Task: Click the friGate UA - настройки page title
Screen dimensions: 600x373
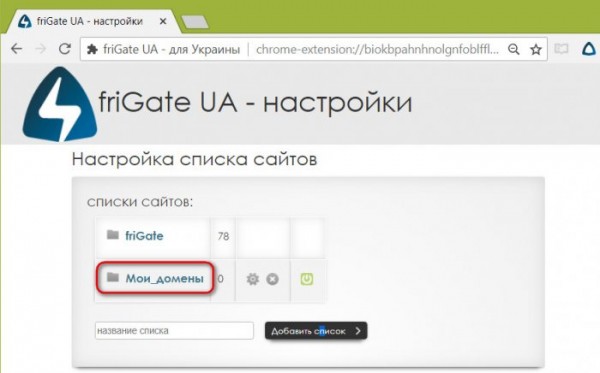Action: [256, 103]
